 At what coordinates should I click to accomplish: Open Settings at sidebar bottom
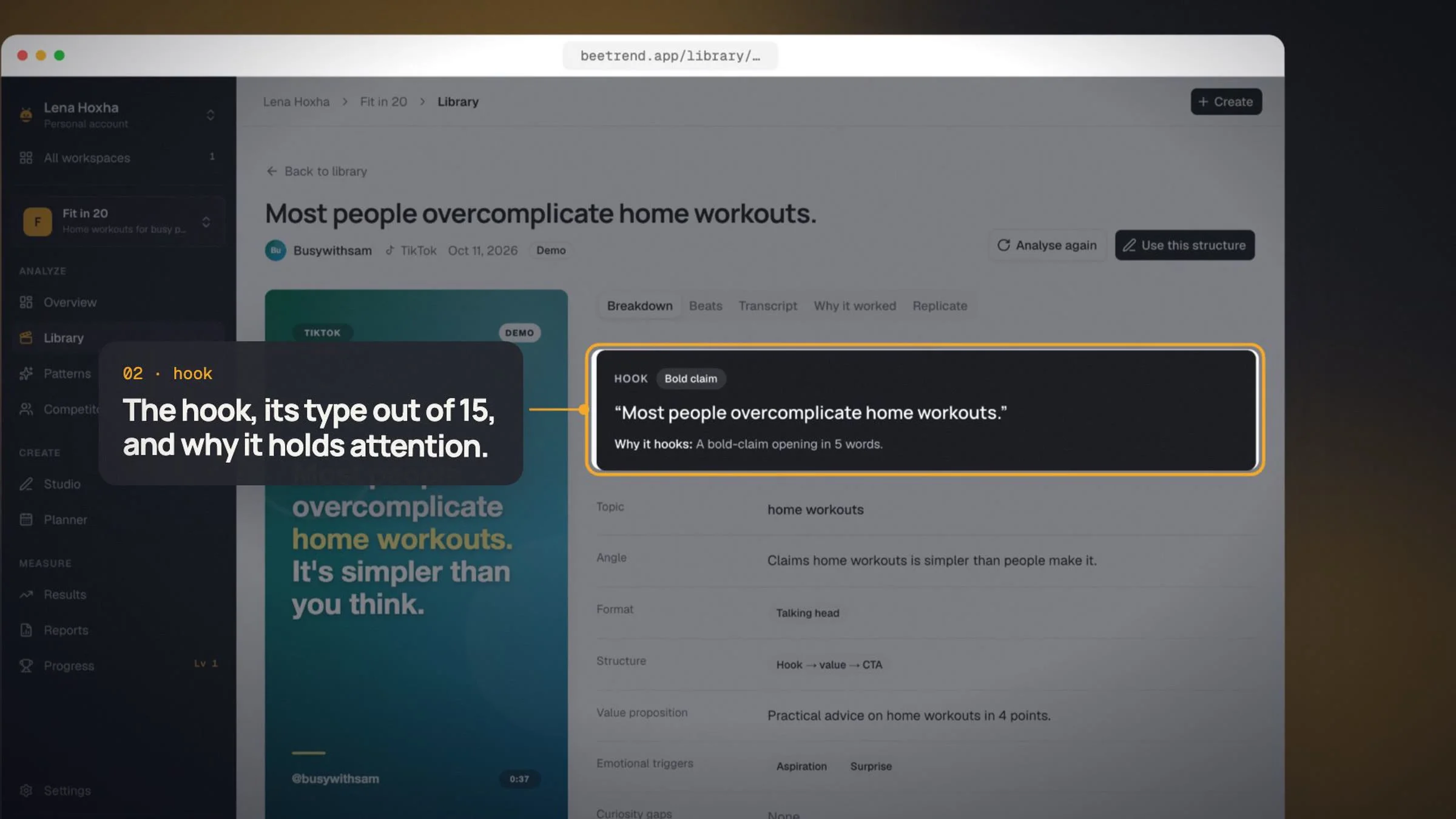point(118,790)
